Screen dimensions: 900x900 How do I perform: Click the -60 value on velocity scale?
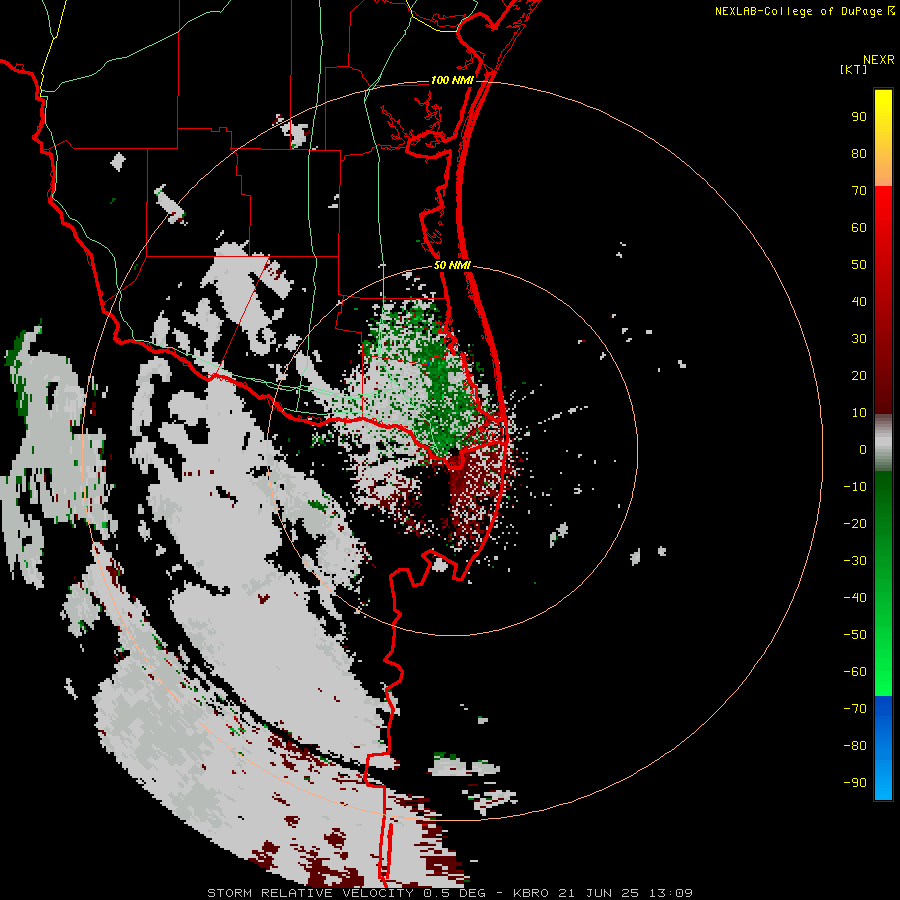[855, 672]
